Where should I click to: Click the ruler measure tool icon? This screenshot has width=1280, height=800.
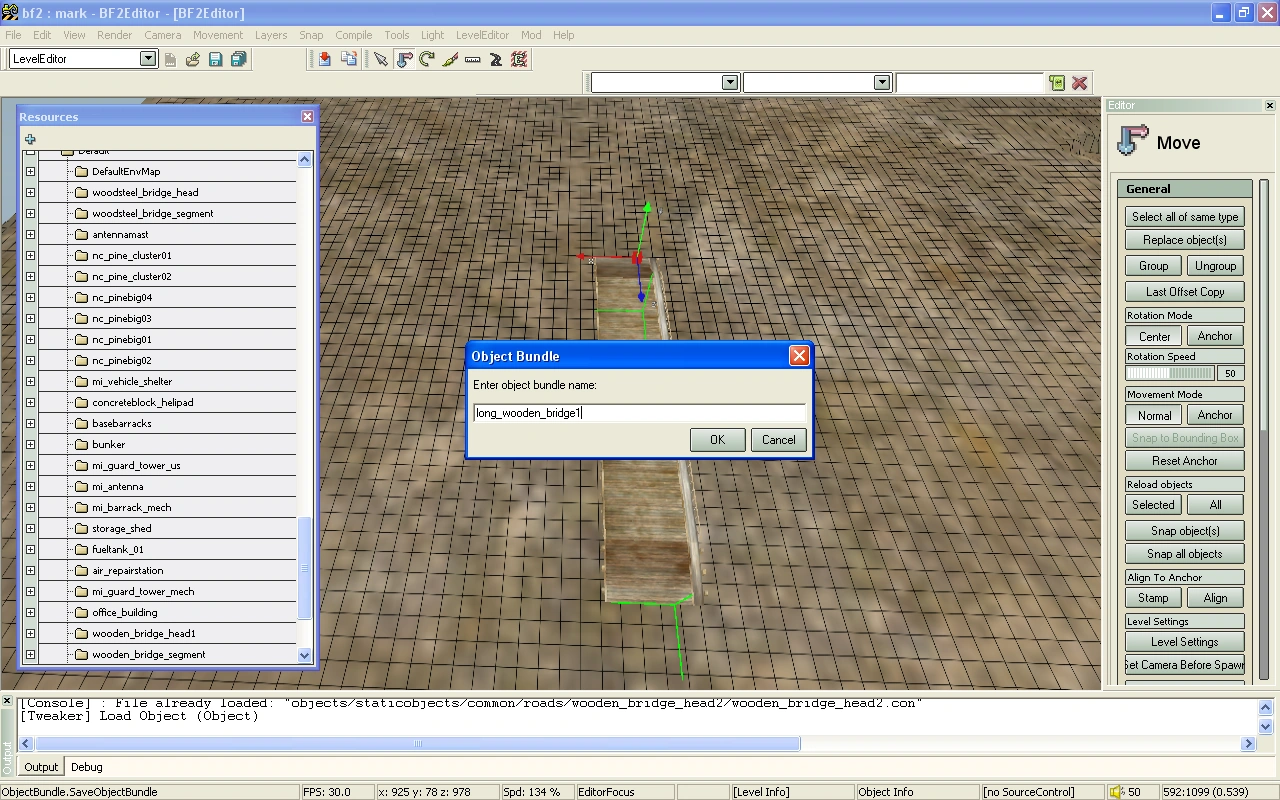[473, 60]
